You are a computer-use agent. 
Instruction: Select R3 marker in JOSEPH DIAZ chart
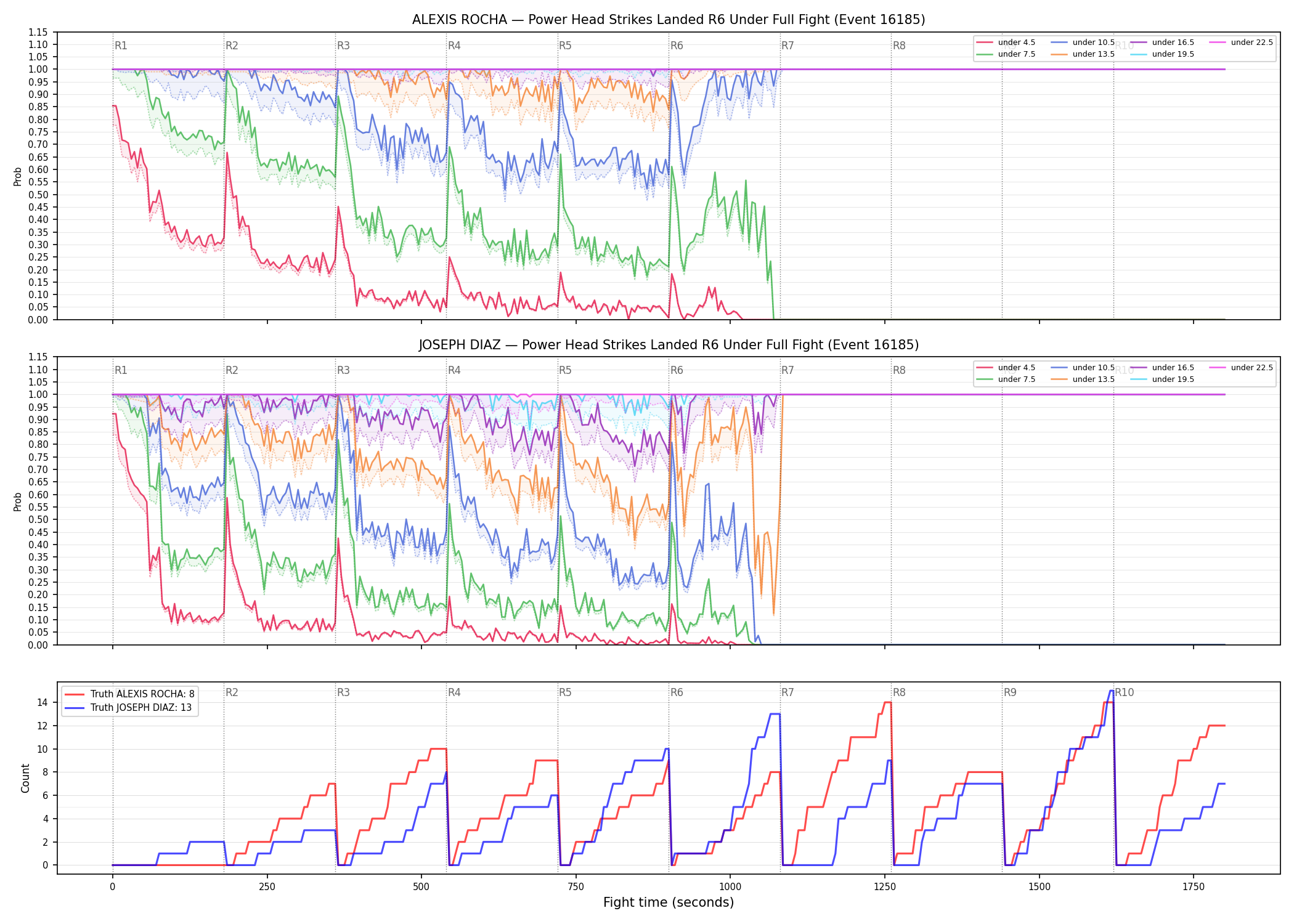pos(343,370)
